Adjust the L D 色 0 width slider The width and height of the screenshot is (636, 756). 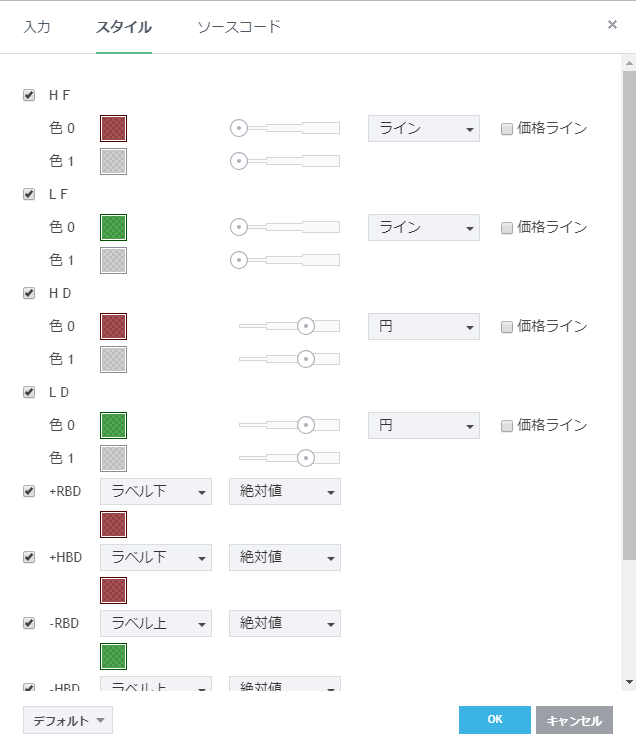tap(306, 425)
